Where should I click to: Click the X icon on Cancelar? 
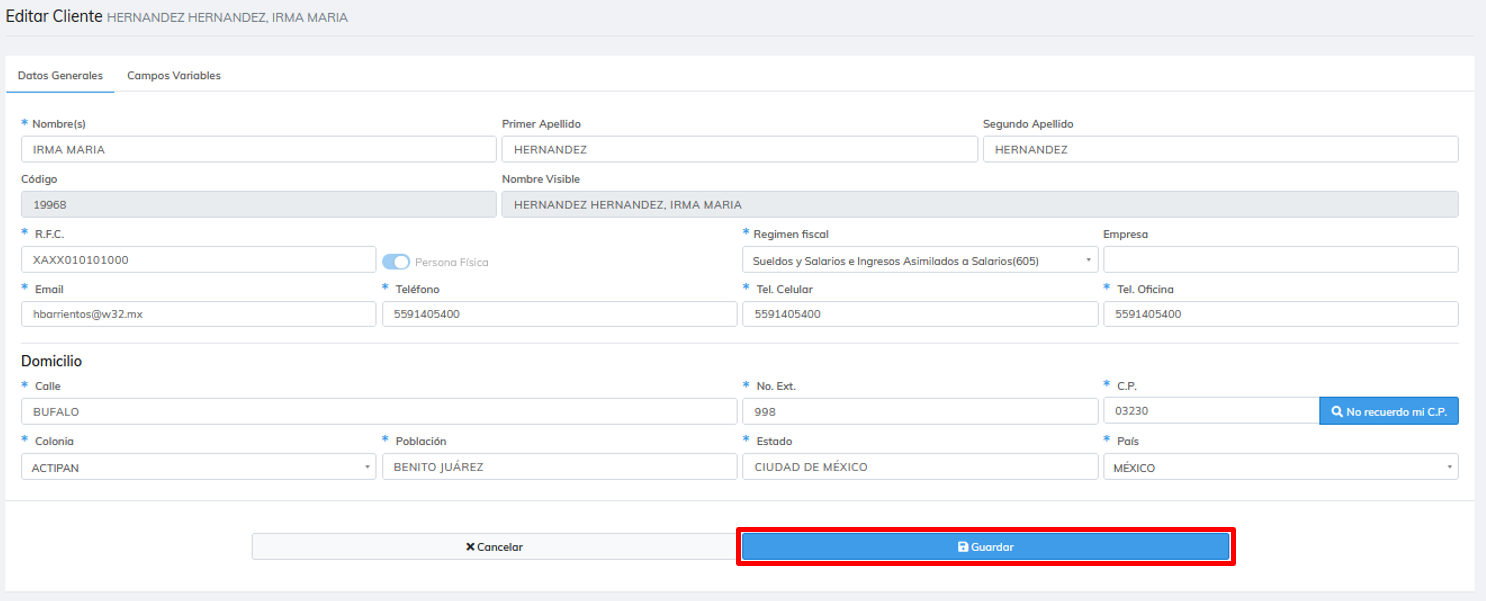(x=470, y=547)
